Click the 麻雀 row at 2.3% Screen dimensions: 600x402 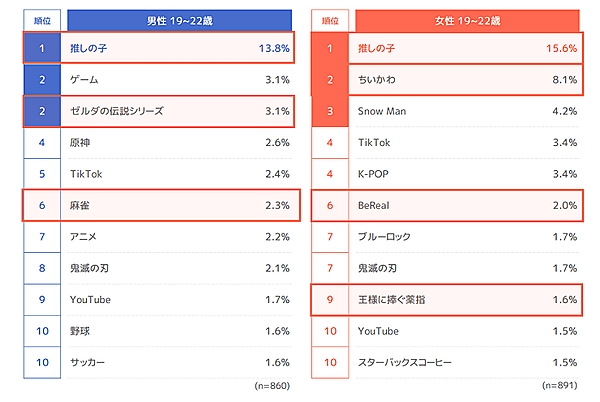point(180,205)
